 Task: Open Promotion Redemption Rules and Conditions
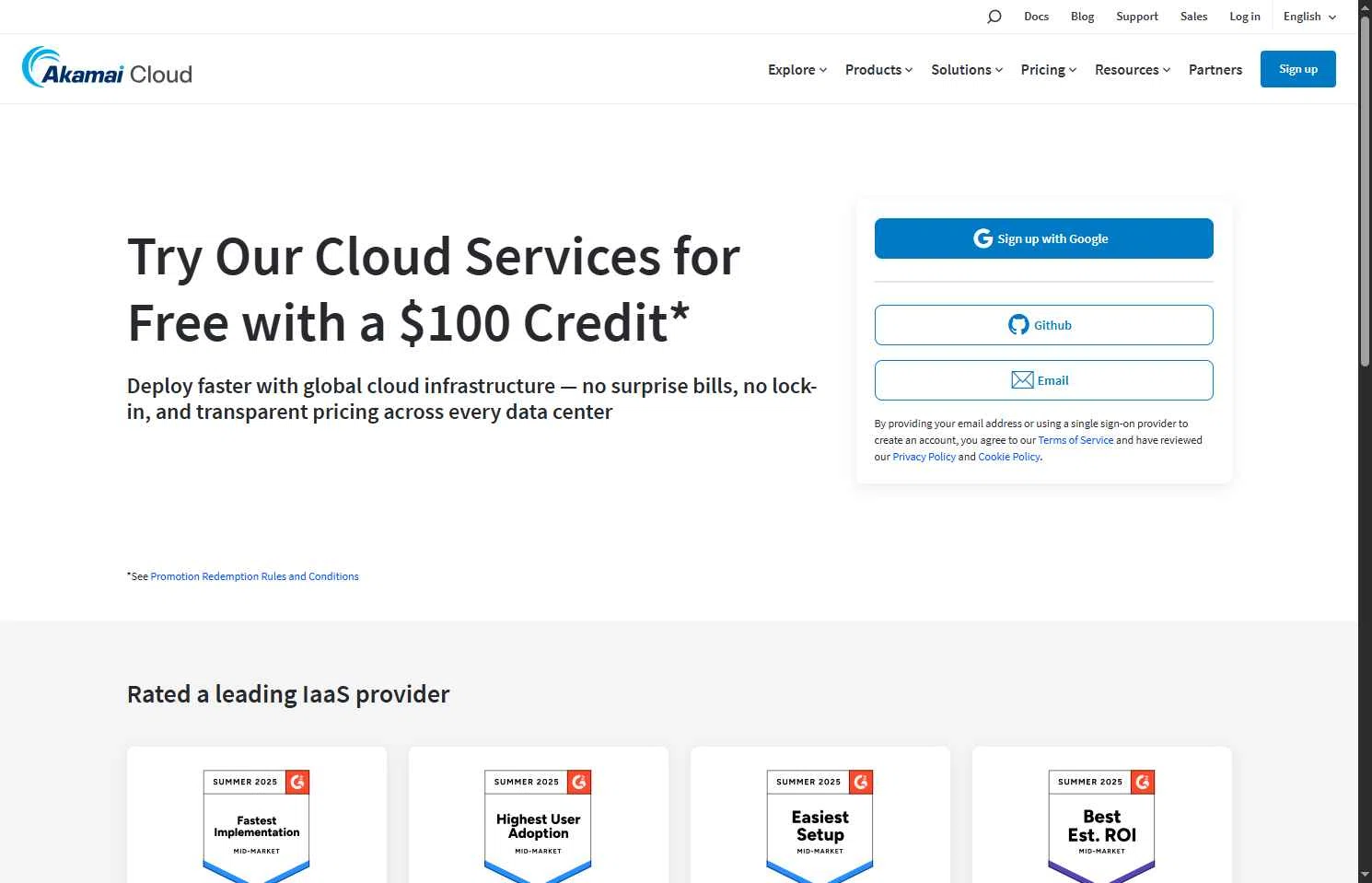254,576
